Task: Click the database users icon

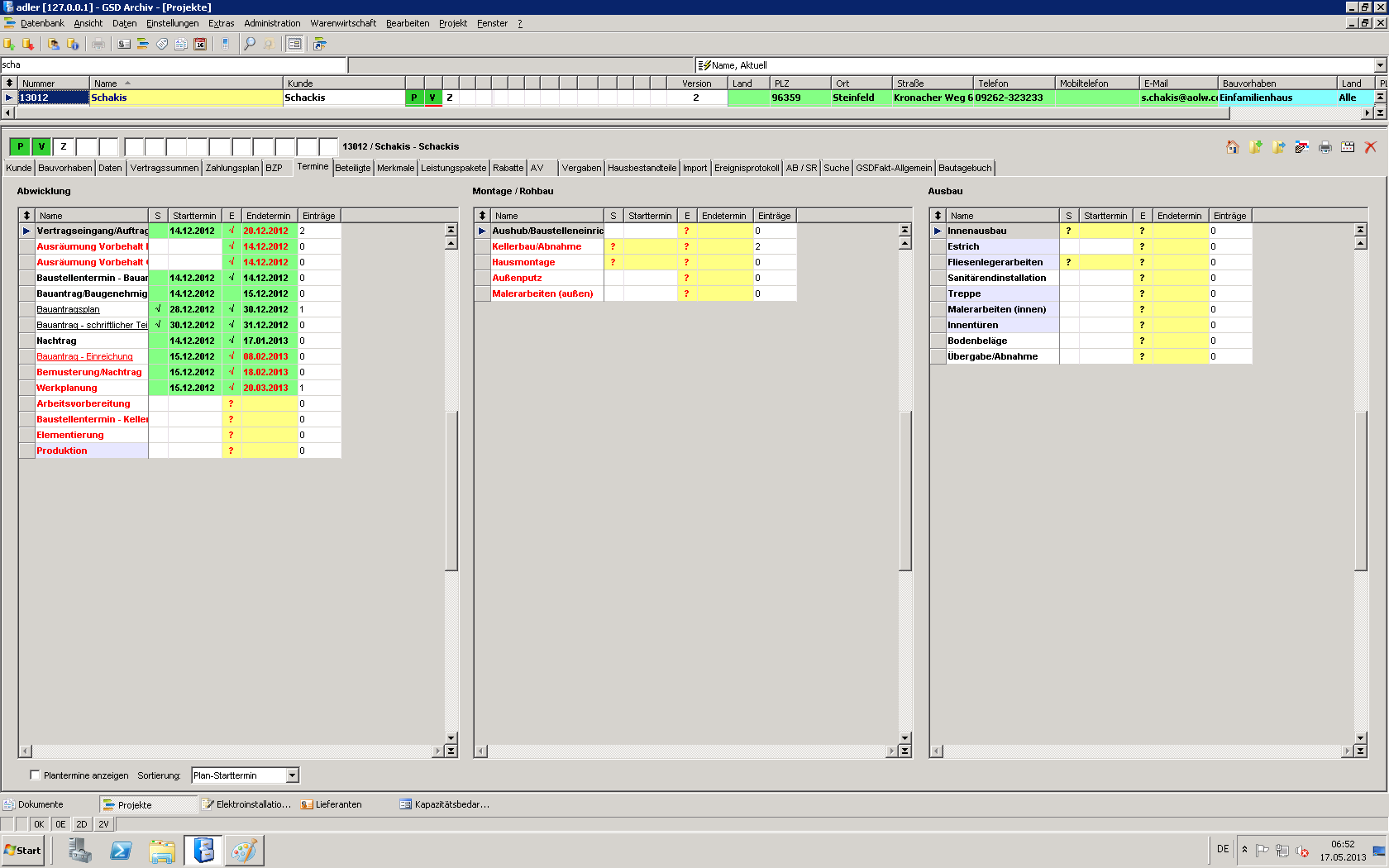Action: [x=54, y=44]
